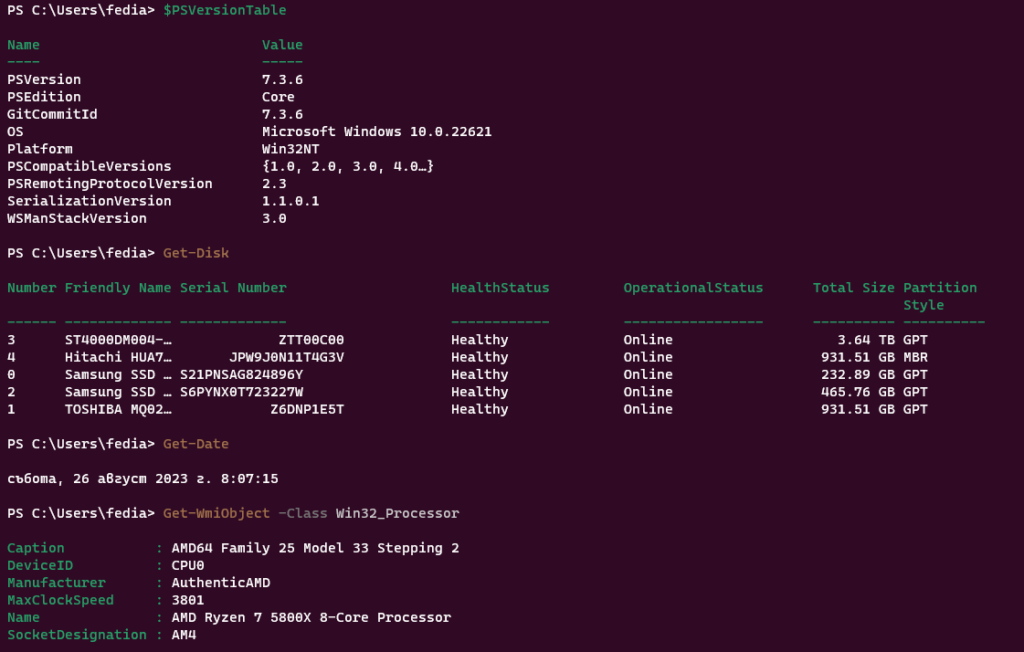Select the Win32_Processor class argument
Screen dimensions: 1024x652
[x=397, y=513]
